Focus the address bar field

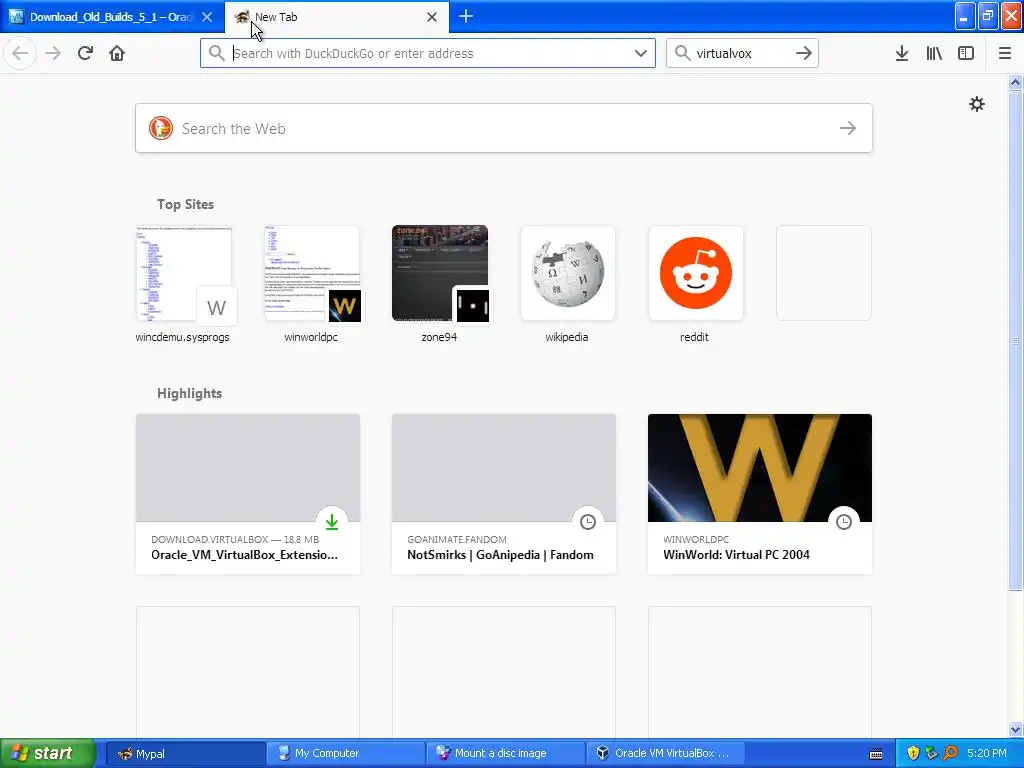[428, 53]
